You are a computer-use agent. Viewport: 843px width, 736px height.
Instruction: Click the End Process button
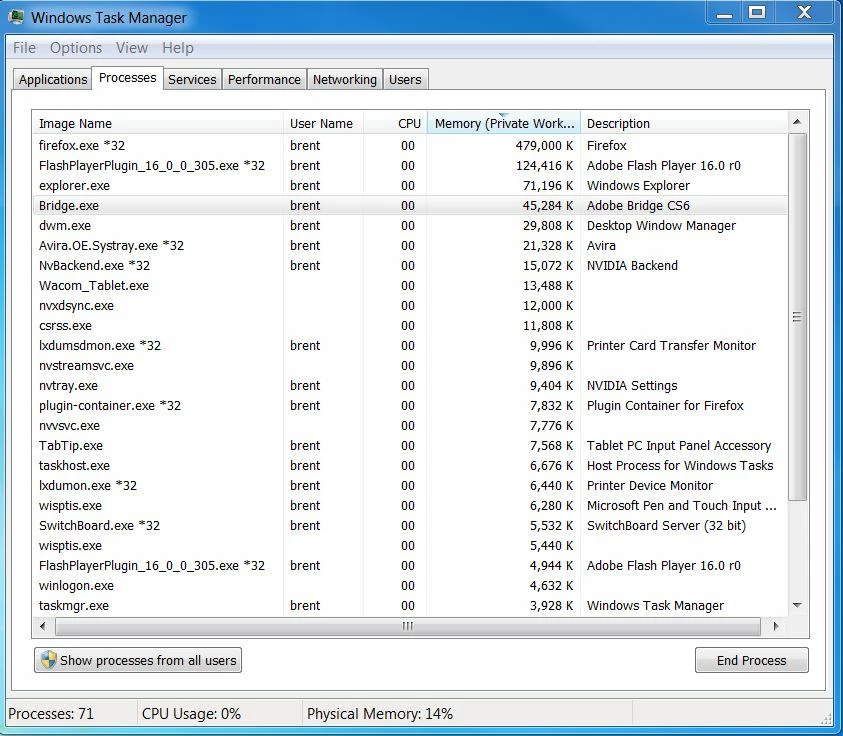(x=751, y=660)
